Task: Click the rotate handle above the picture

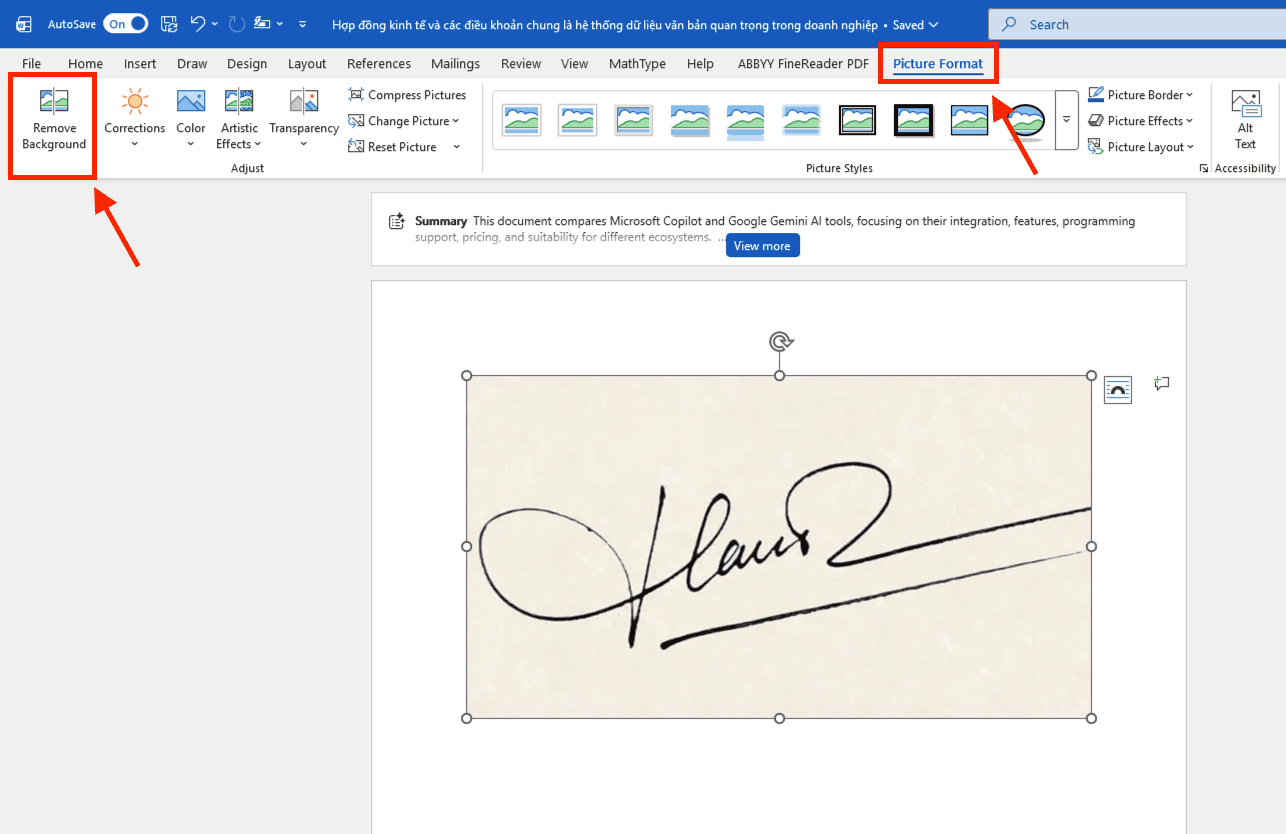Action: (x=780, y=342)
